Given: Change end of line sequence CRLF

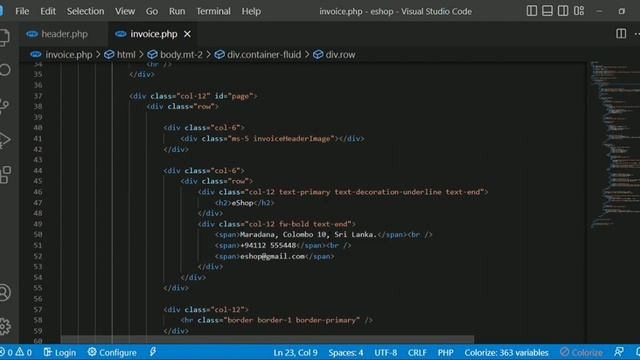Looking at the screenshot, I should click(x=417, y=352).
